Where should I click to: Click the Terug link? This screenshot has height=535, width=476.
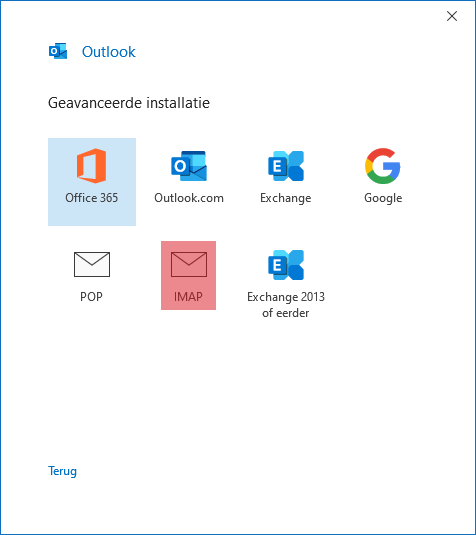click(x=62, y=471)
